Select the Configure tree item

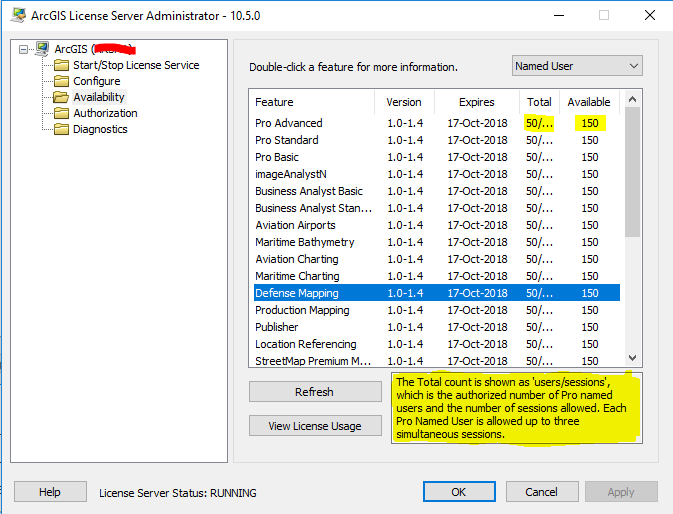97,81
